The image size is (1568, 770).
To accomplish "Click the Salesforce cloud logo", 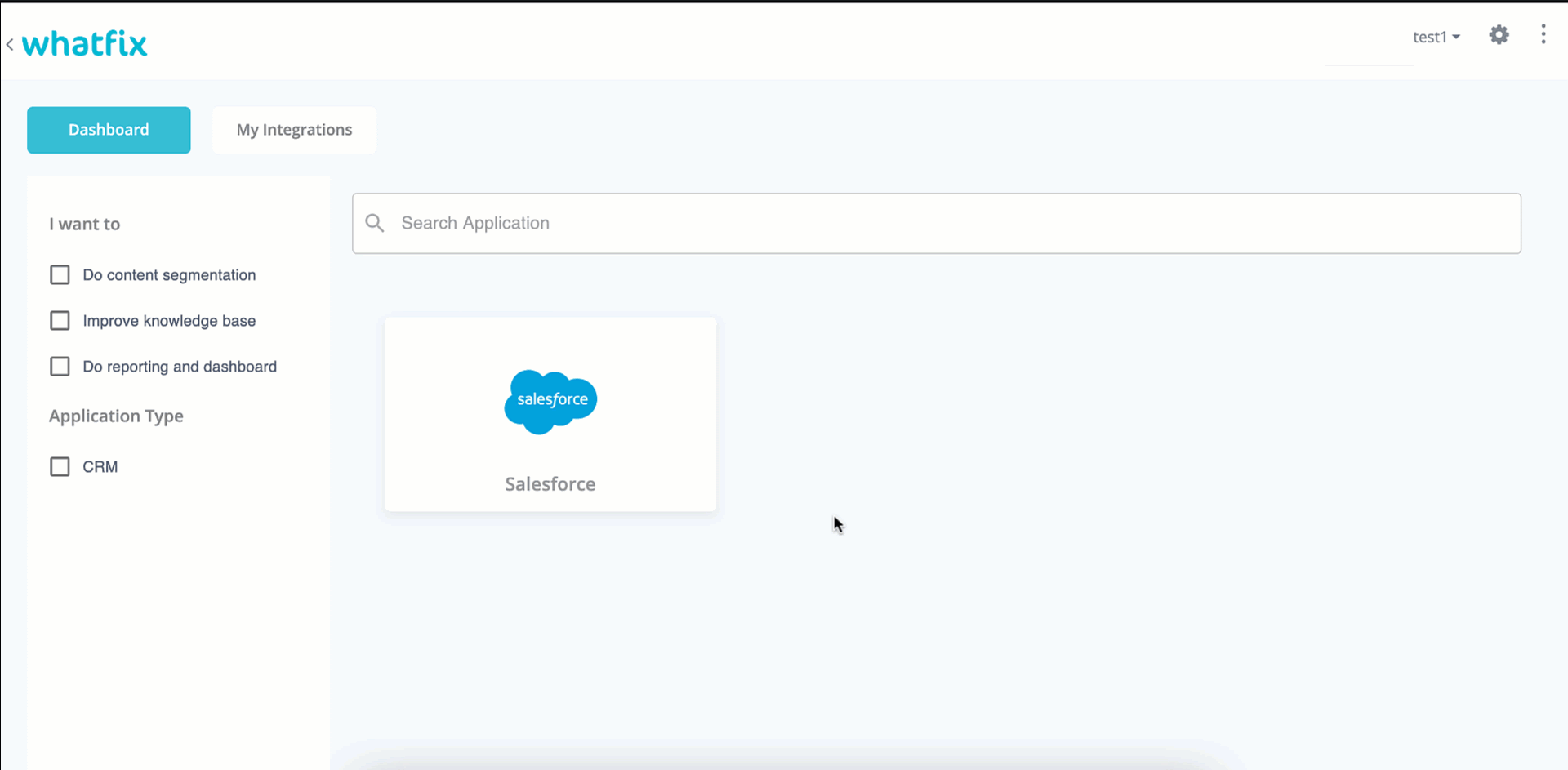I will [x=550, y=401].
